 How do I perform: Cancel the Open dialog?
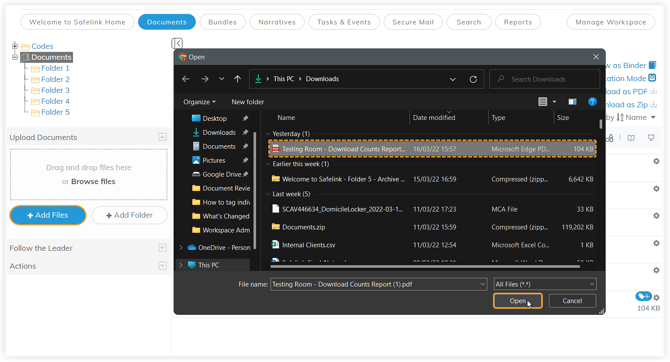coord(572,301)
